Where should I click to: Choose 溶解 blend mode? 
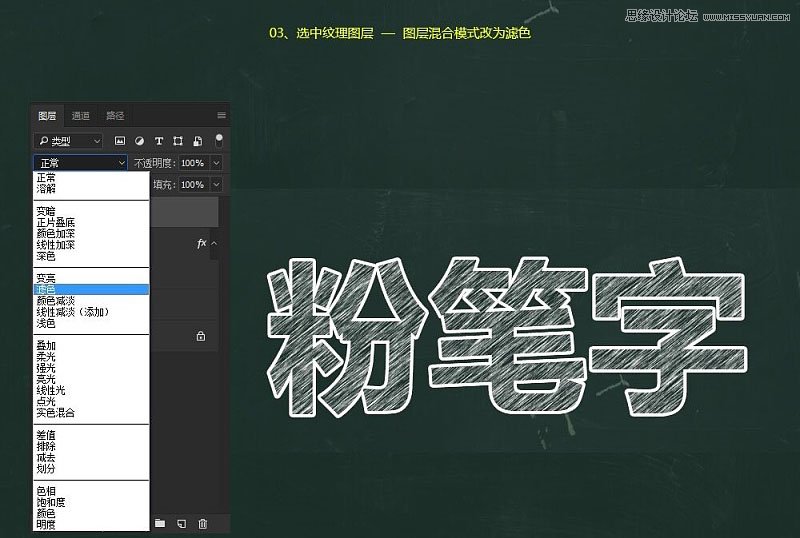91,189
